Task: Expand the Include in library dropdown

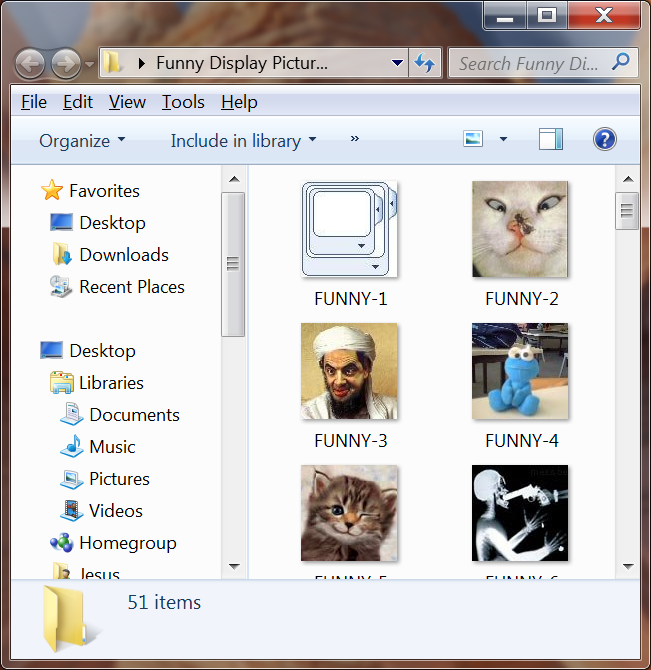Action: click(x=243, y=141)
